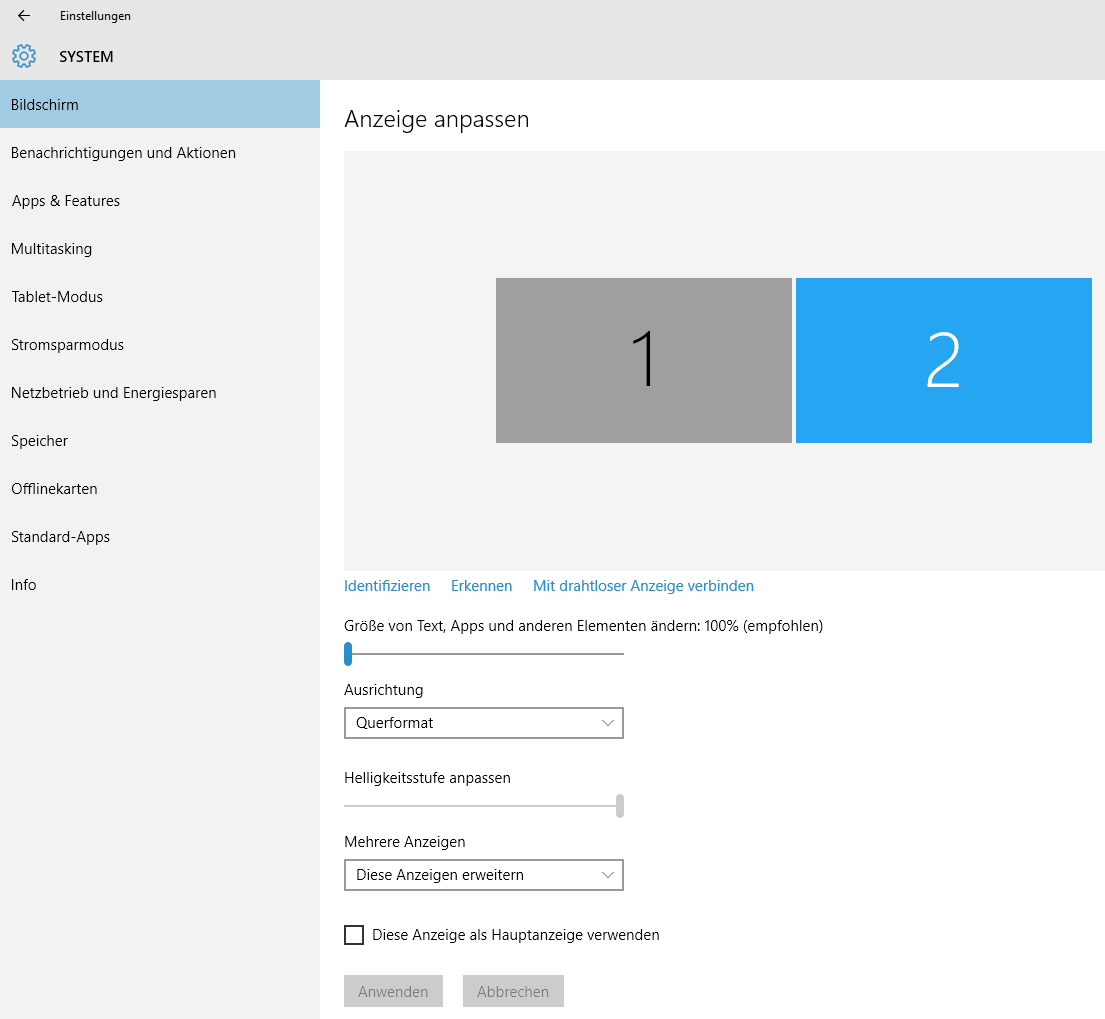Open the Multitasking settings page

pyautogui.click(x=51, y=248)
